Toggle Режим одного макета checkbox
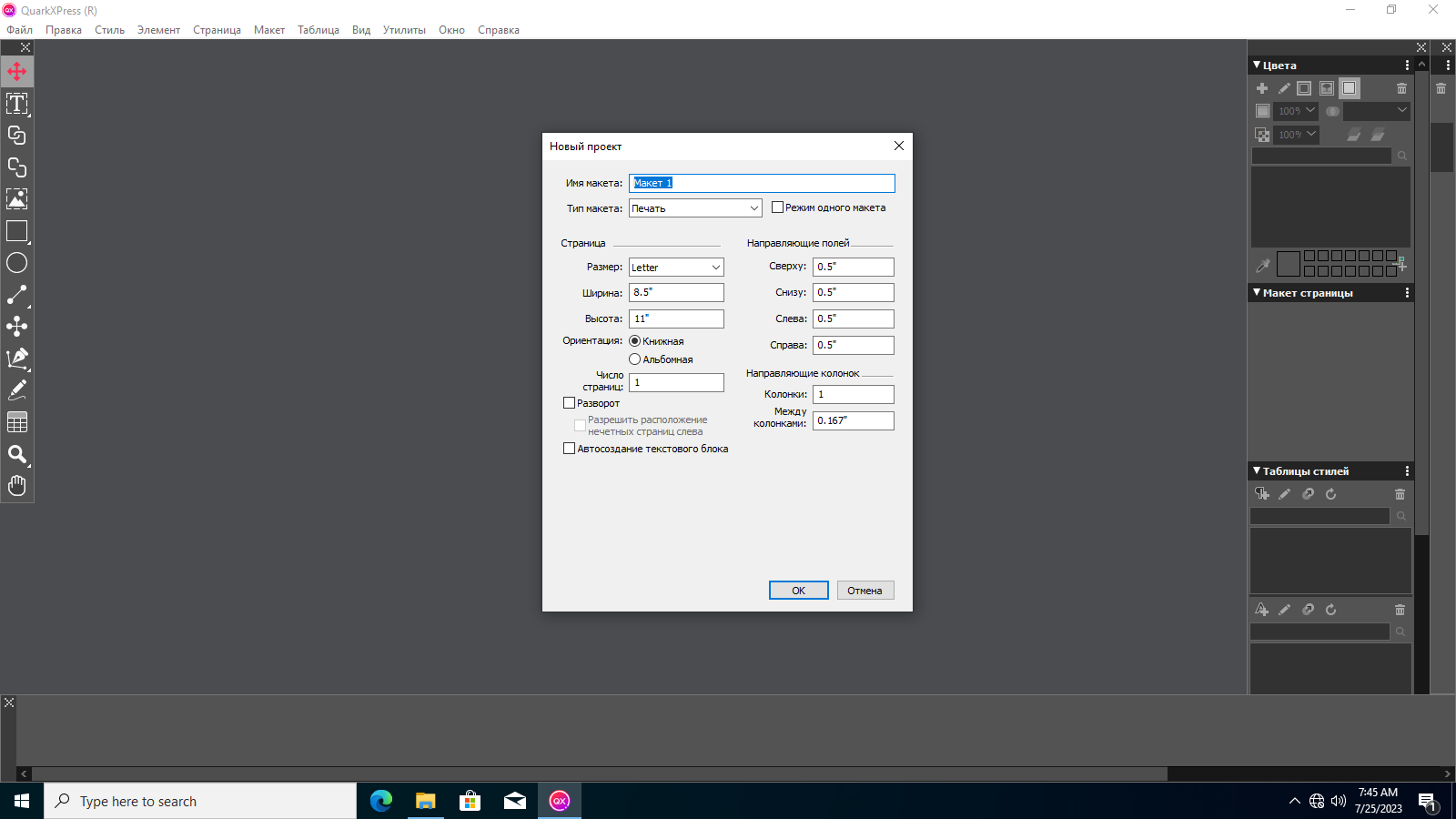1456x819 pixels. click(x=777, y=207)
